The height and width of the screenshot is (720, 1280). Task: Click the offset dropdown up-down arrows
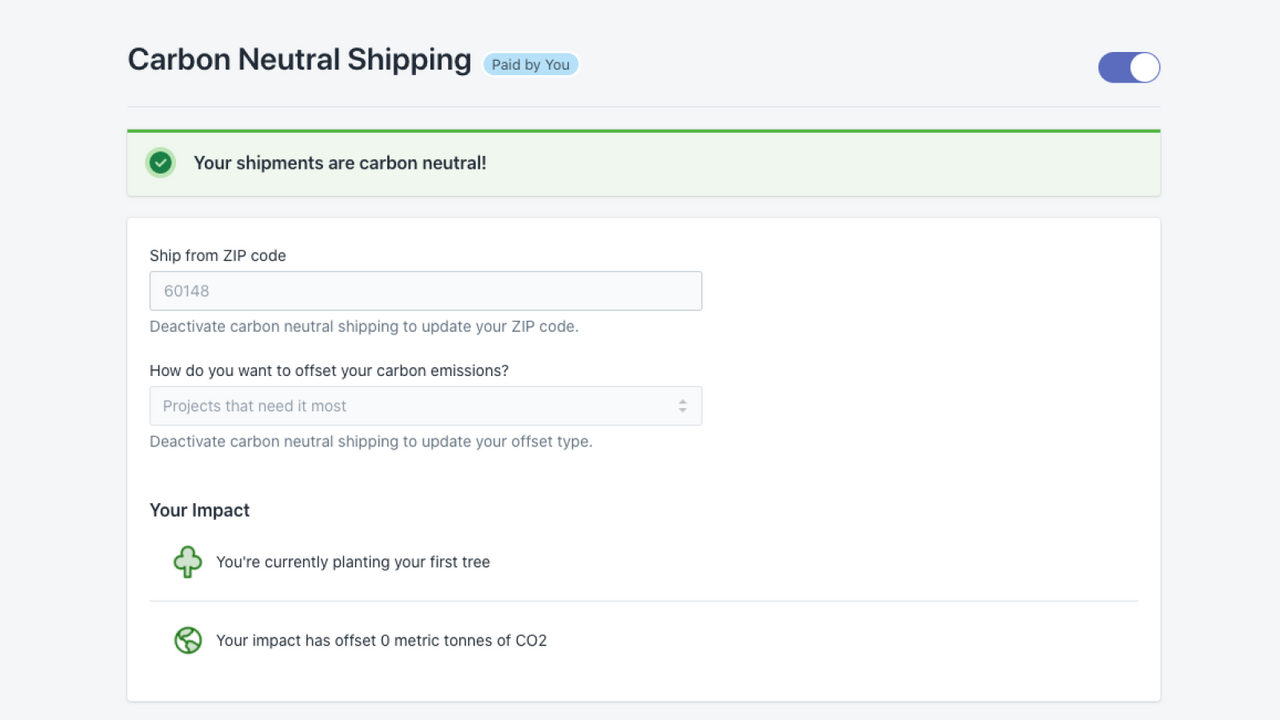coord(682,406)
